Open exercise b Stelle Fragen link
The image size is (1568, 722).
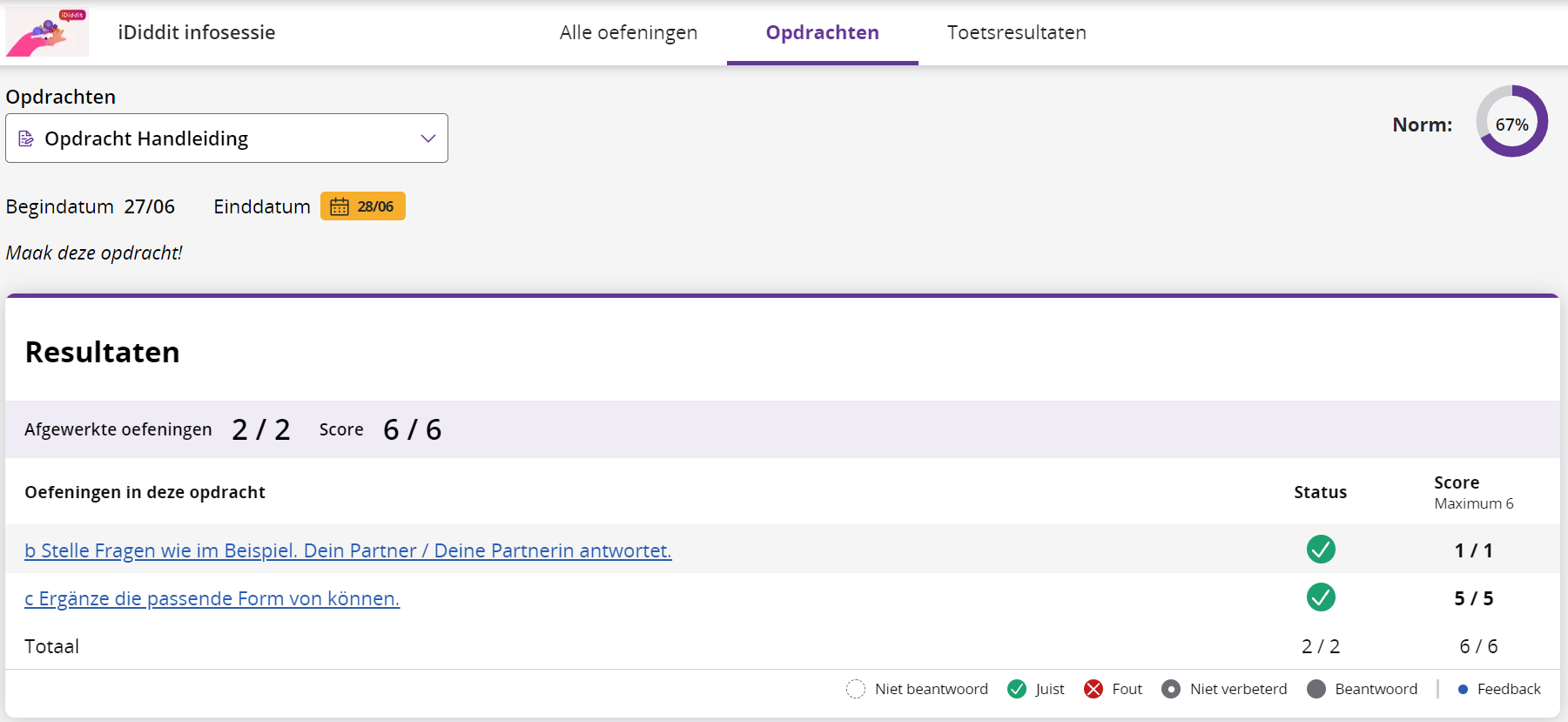click(x=347, y=550)
